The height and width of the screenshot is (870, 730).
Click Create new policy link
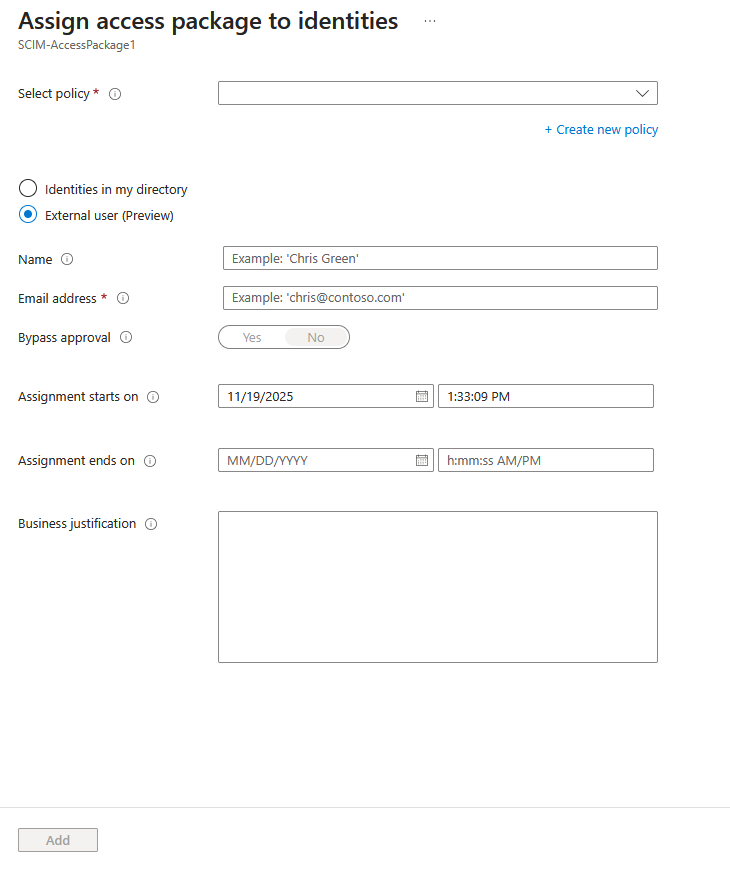601,129
